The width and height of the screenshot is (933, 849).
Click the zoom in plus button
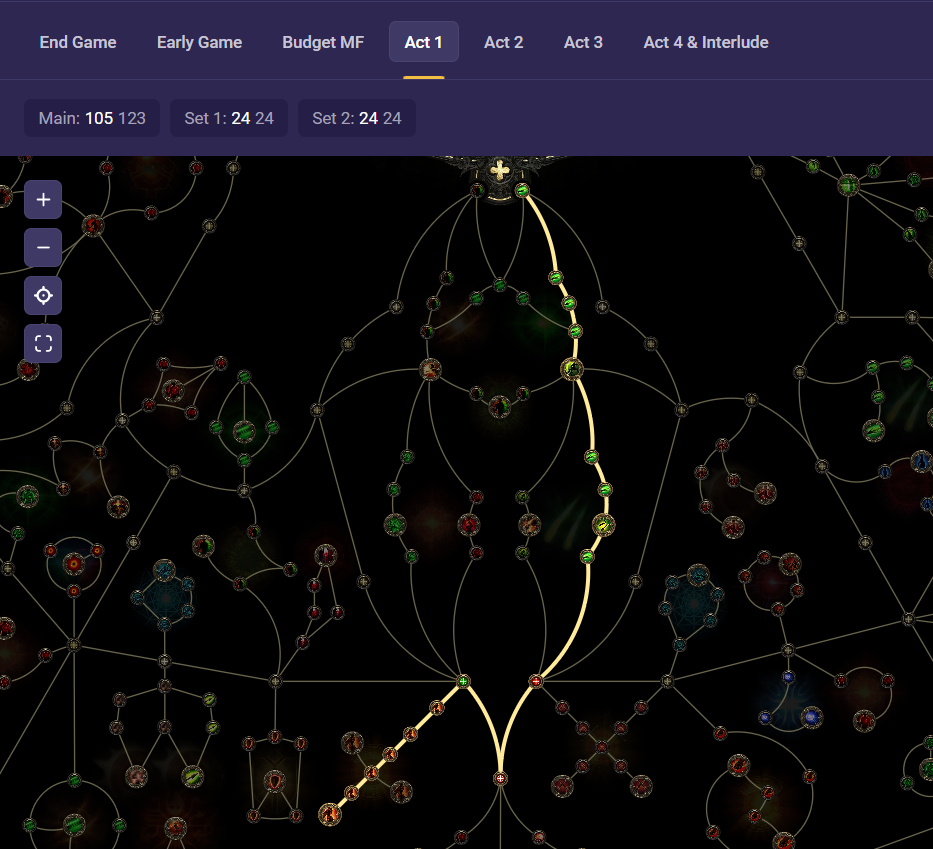point(43,200)
